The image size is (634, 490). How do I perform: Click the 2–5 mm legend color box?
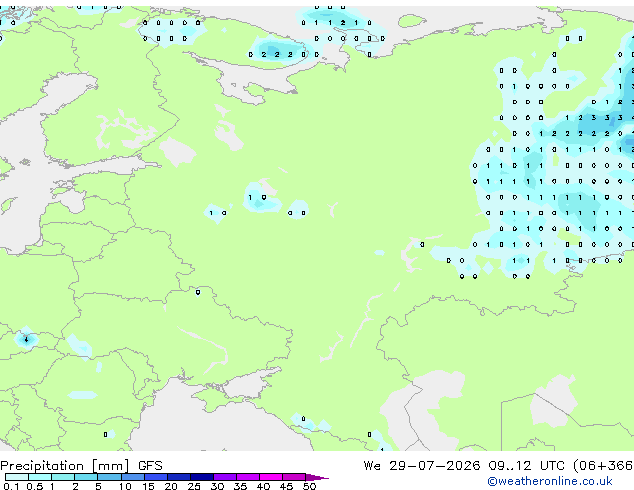pos(86,477)
